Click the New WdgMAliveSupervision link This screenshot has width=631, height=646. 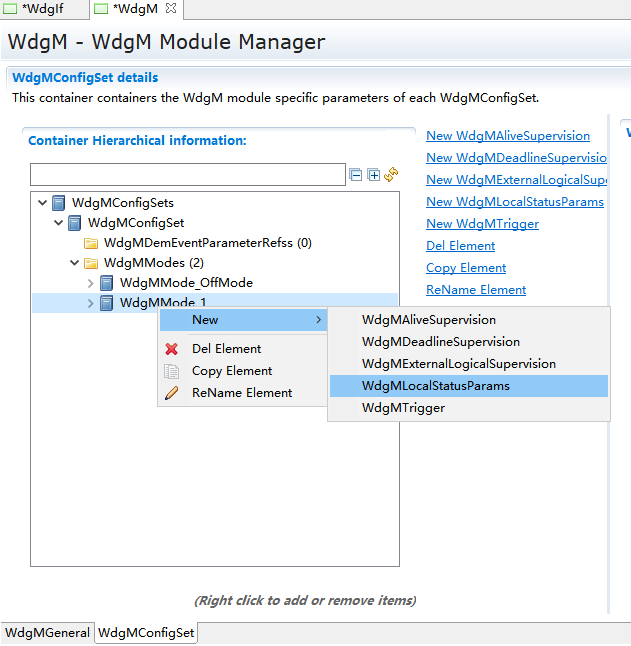pos(507,136)
